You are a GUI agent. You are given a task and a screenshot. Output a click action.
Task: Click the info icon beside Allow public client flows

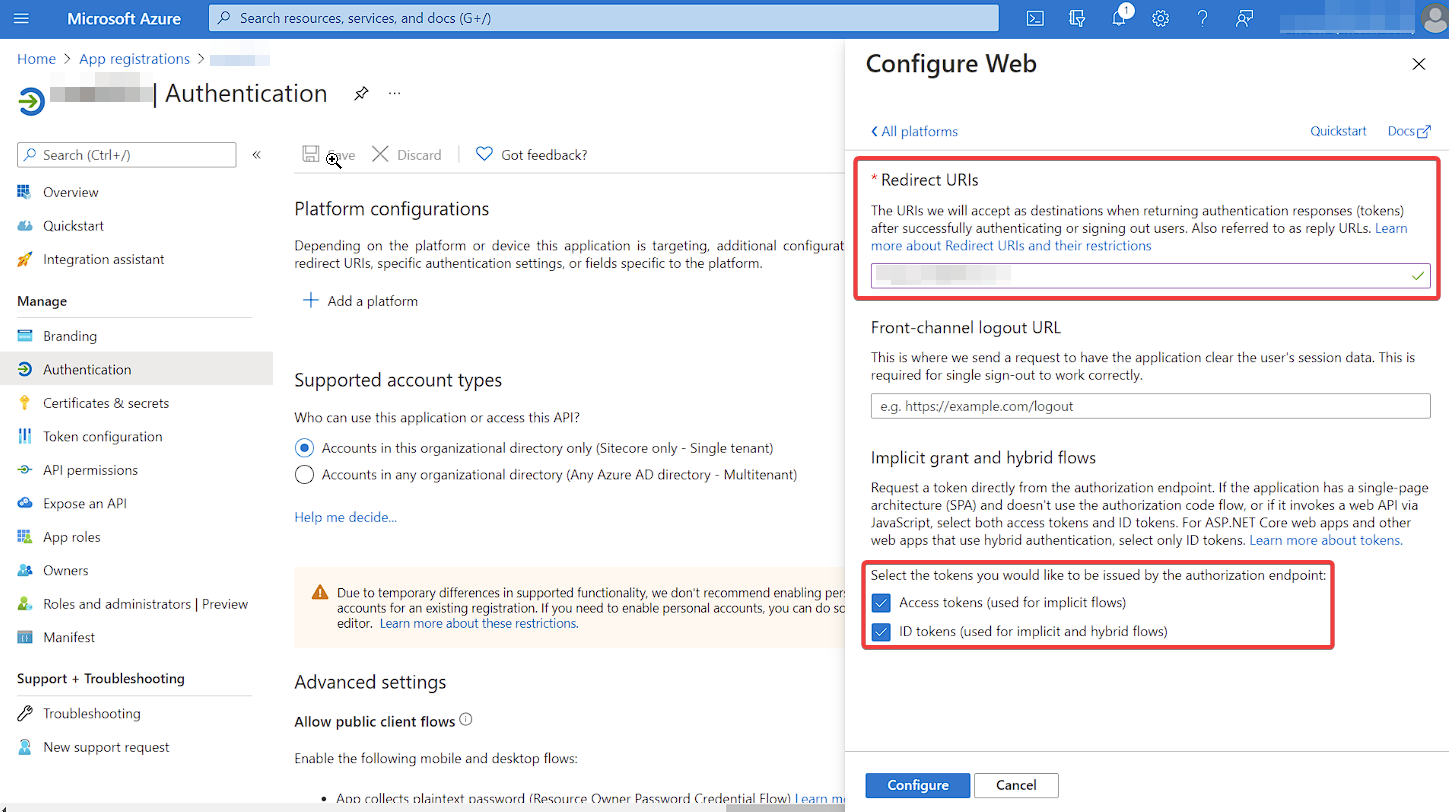(x=466, y=720)
